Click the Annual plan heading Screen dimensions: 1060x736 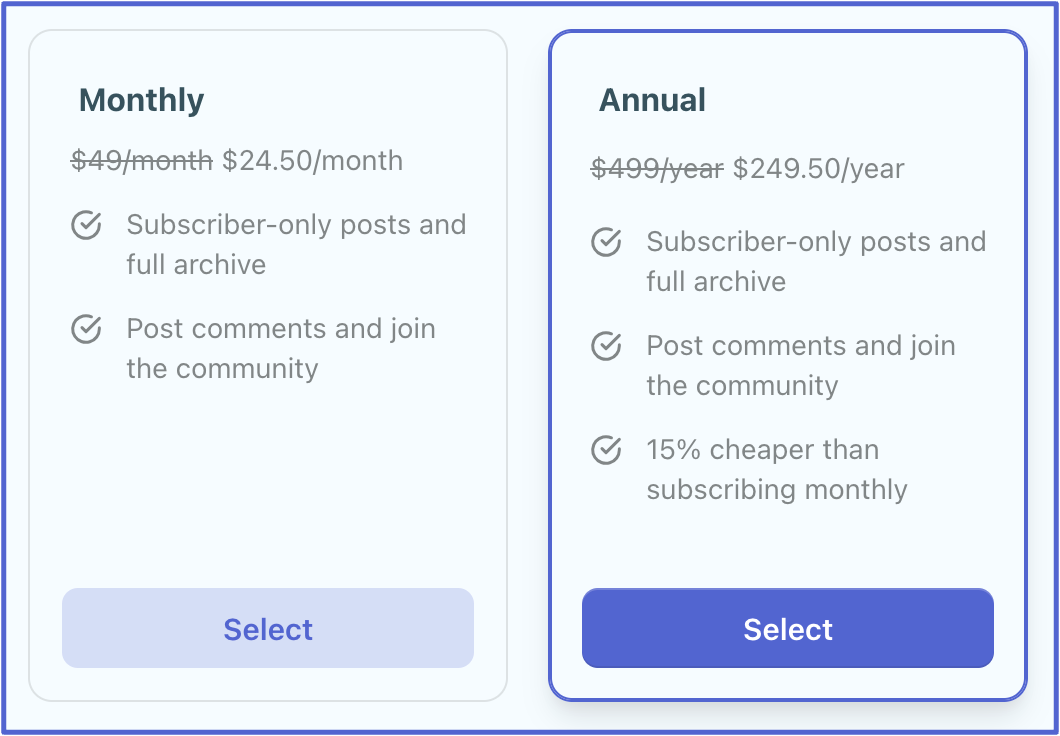(x=652, y=100)
